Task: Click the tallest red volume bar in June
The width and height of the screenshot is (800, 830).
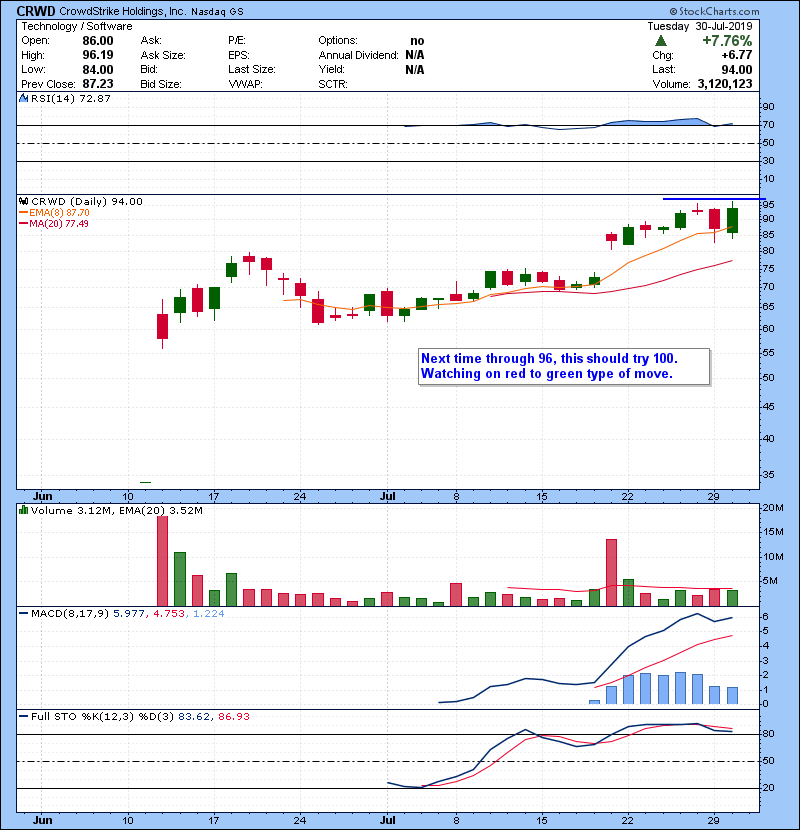Action: (x=163, y=561)
